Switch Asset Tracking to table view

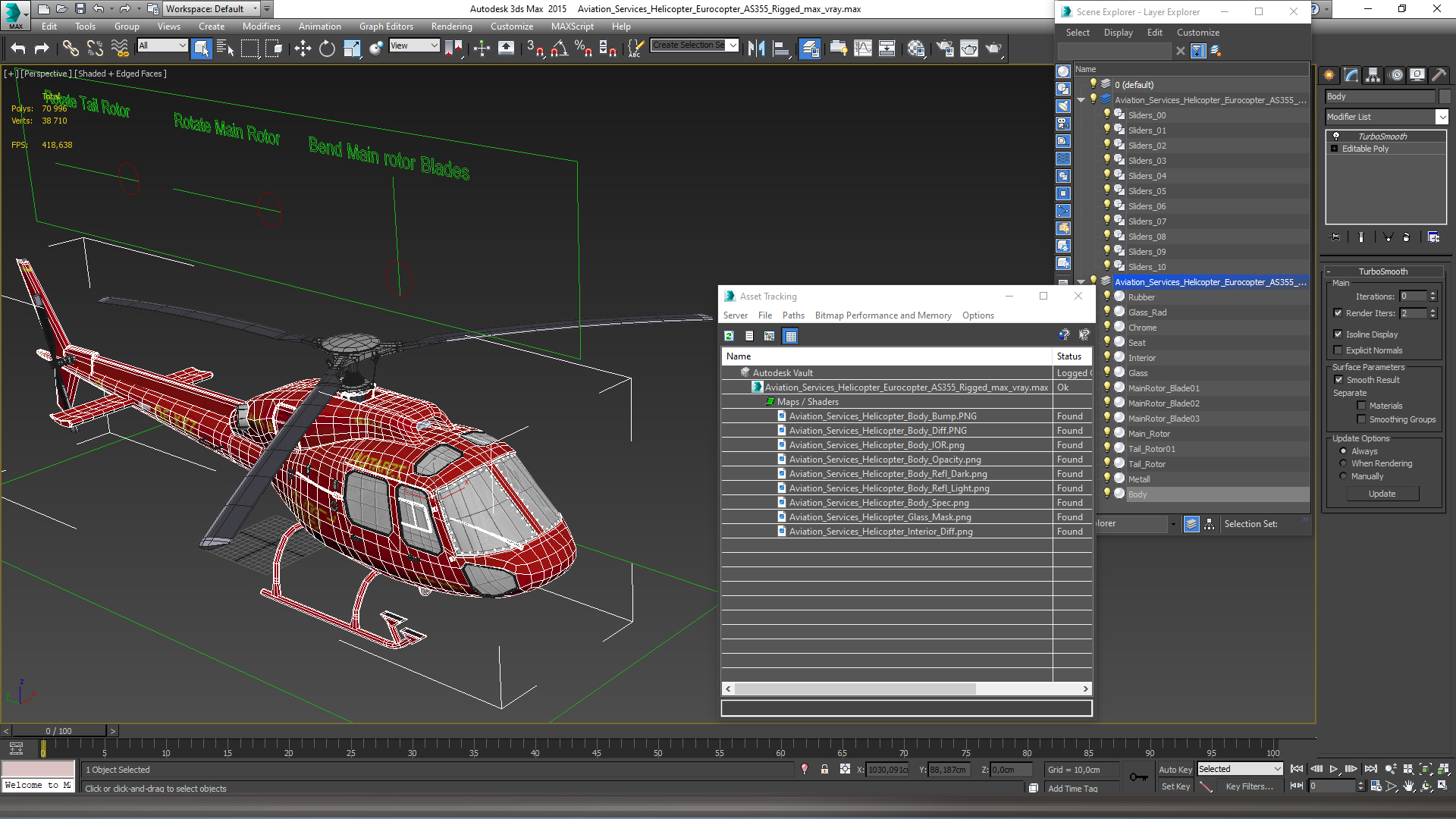[x=791, y=336]
